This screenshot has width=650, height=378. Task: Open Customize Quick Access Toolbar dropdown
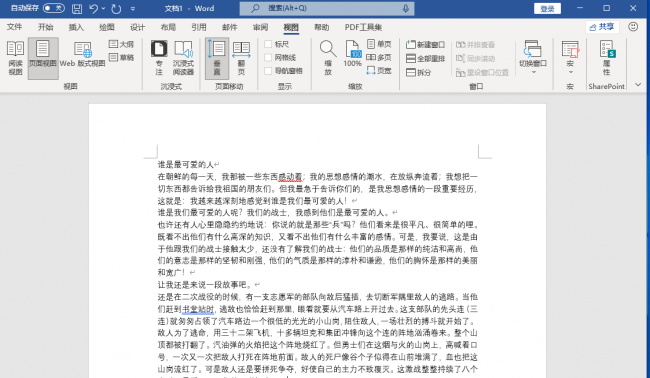pos(133,8)
